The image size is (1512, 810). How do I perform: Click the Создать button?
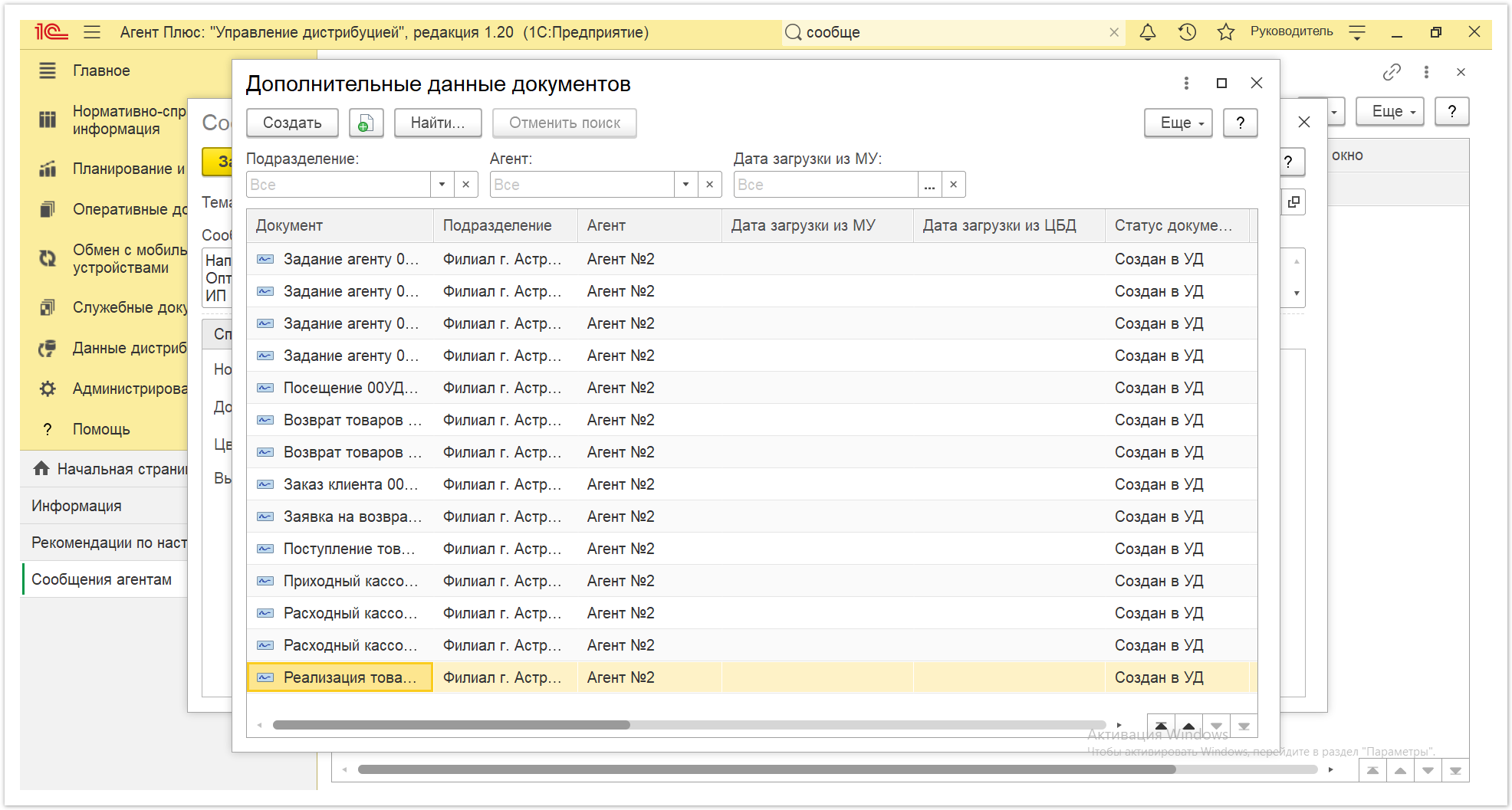point(292,123)
